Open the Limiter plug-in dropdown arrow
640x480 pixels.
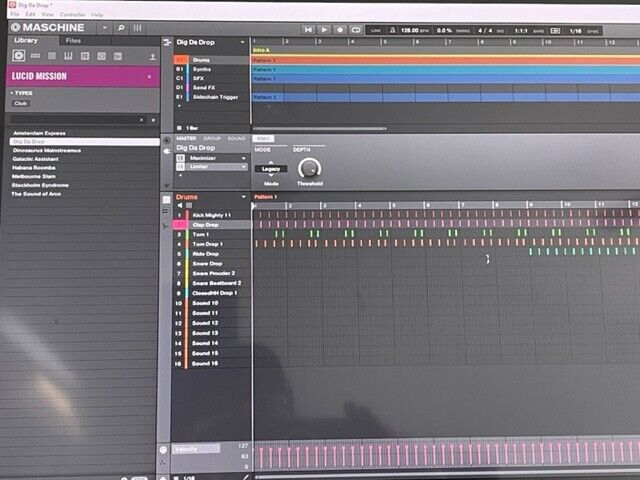244,167
